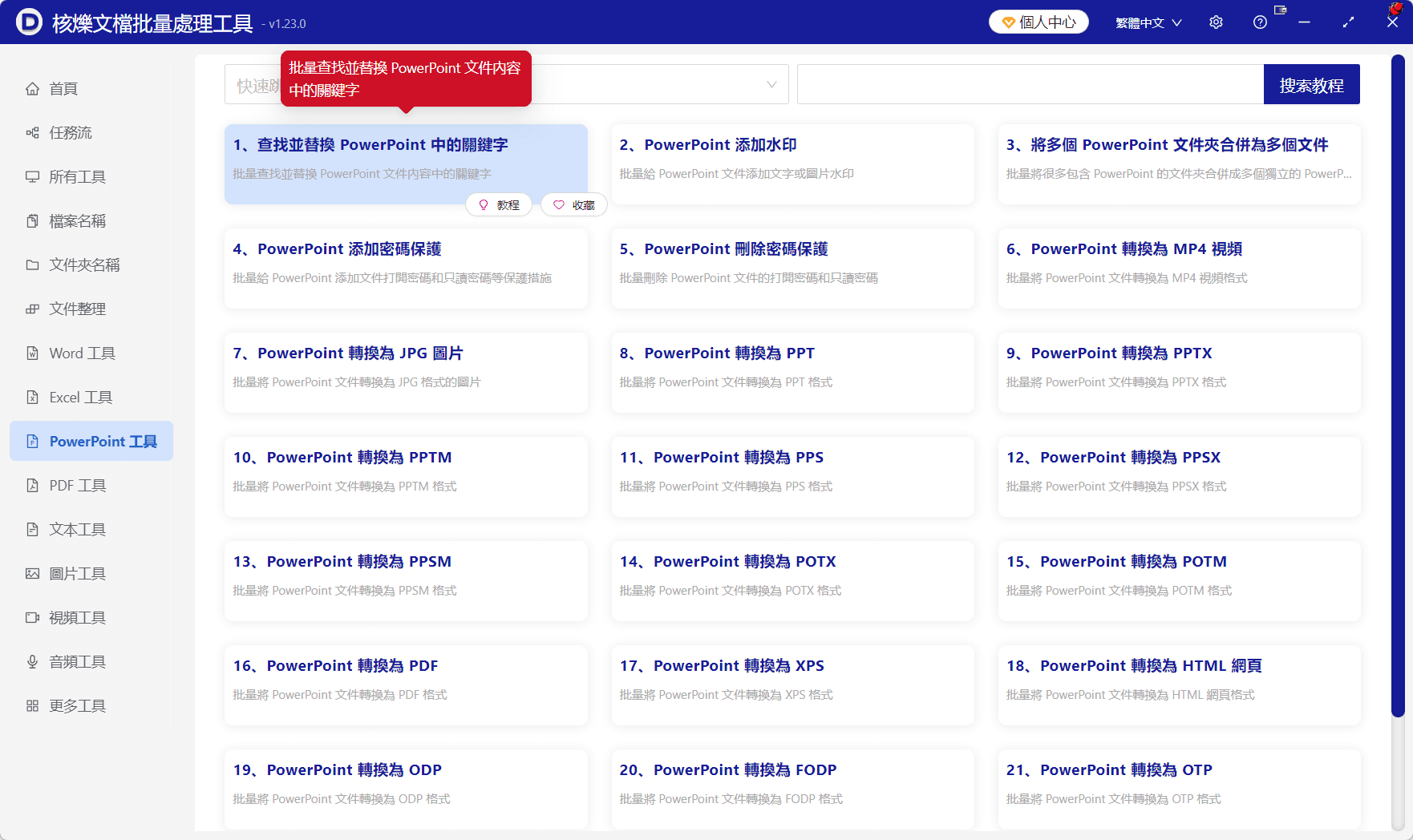Viewport: 1413px width, 840px height.
Task: Click the task flow icon beside 任務流
Action: 32,133
